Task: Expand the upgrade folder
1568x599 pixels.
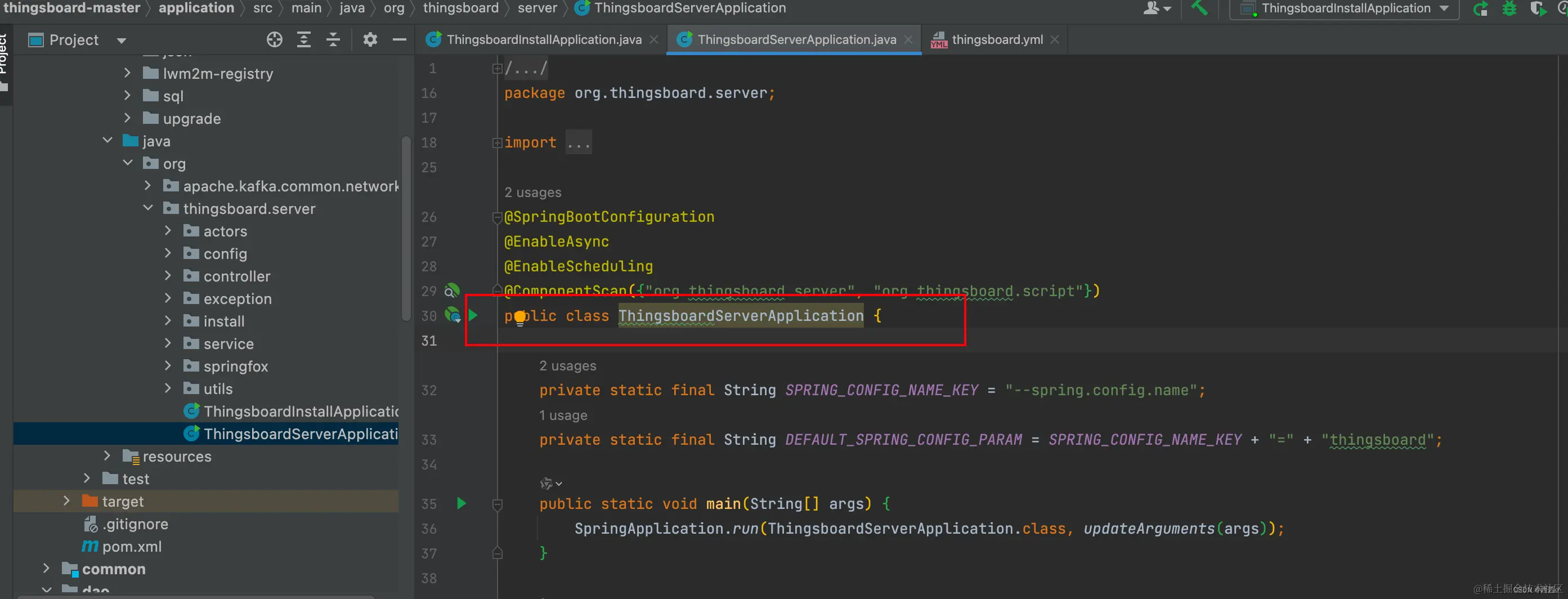Action: 127,118
